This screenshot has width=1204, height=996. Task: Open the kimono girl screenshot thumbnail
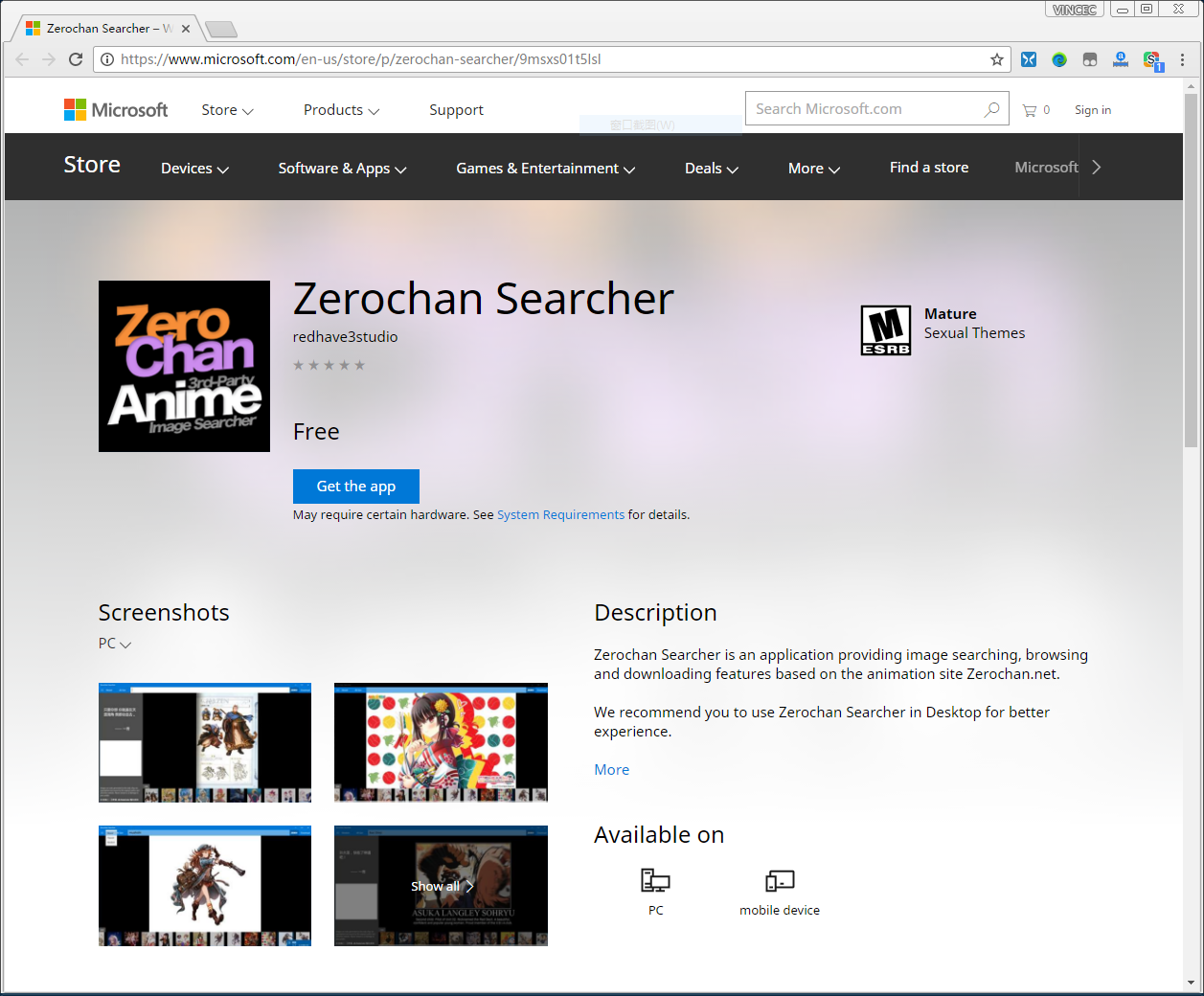[x=441, y=742]
